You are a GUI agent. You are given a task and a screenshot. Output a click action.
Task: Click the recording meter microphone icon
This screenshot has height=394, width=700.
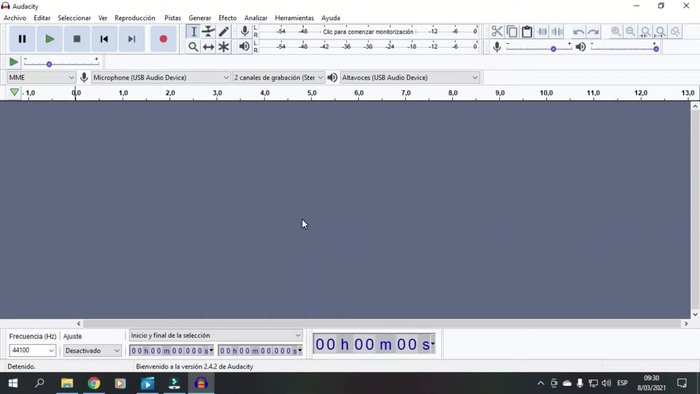tap(244, 31)
